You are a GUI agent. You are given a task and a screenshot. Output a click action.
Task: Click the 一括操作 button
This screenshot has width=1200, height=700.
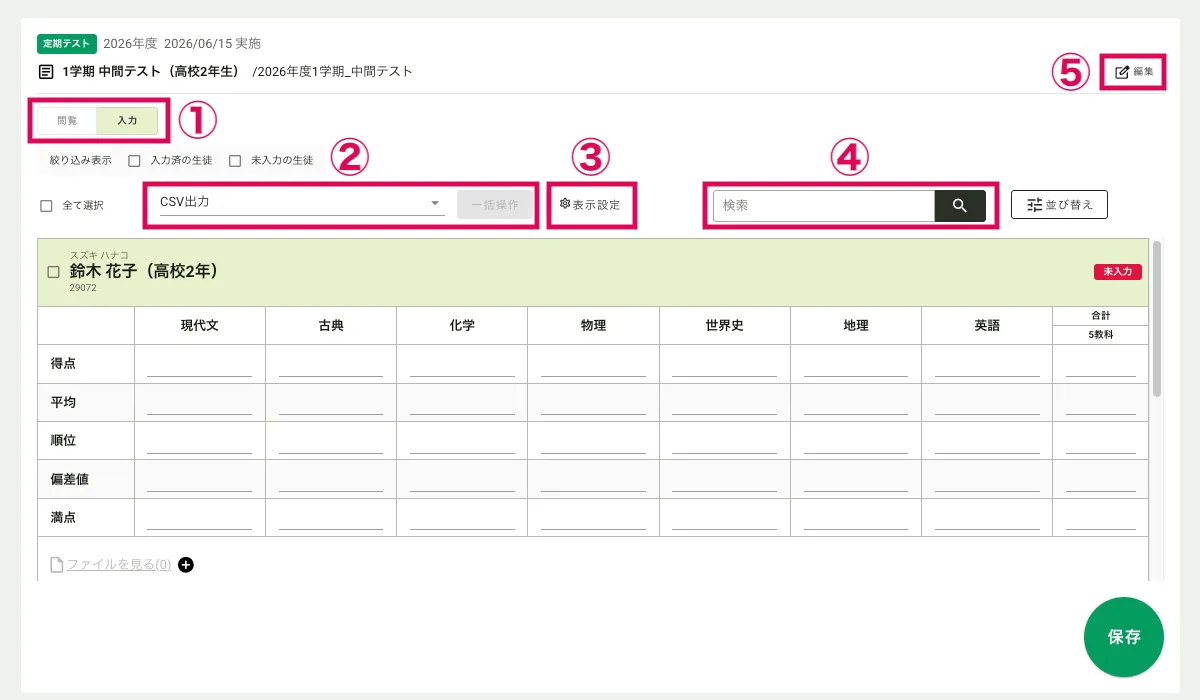coord(494,204)
